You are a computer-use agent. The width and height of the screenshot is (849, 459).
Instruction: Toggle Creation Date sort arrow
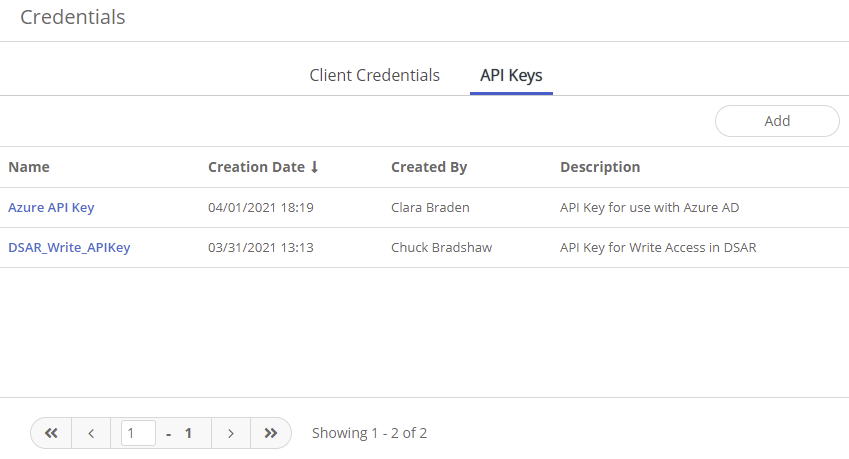coord(315,167)
